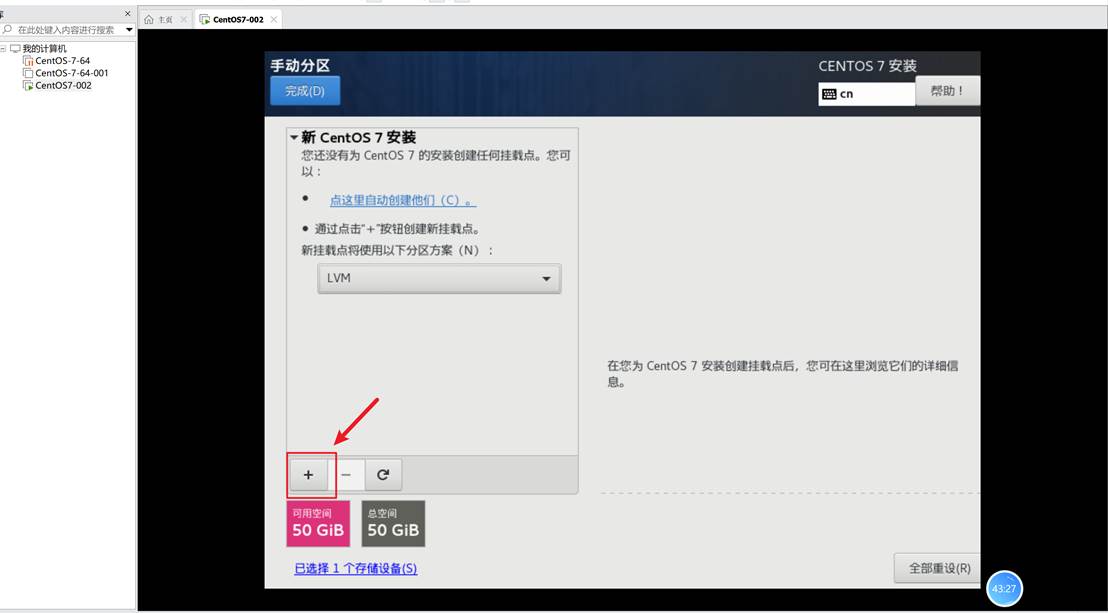Click the blue 完成(D) button
The height and width of the screenshot is (613, 1108).
[x=305, y=91]
